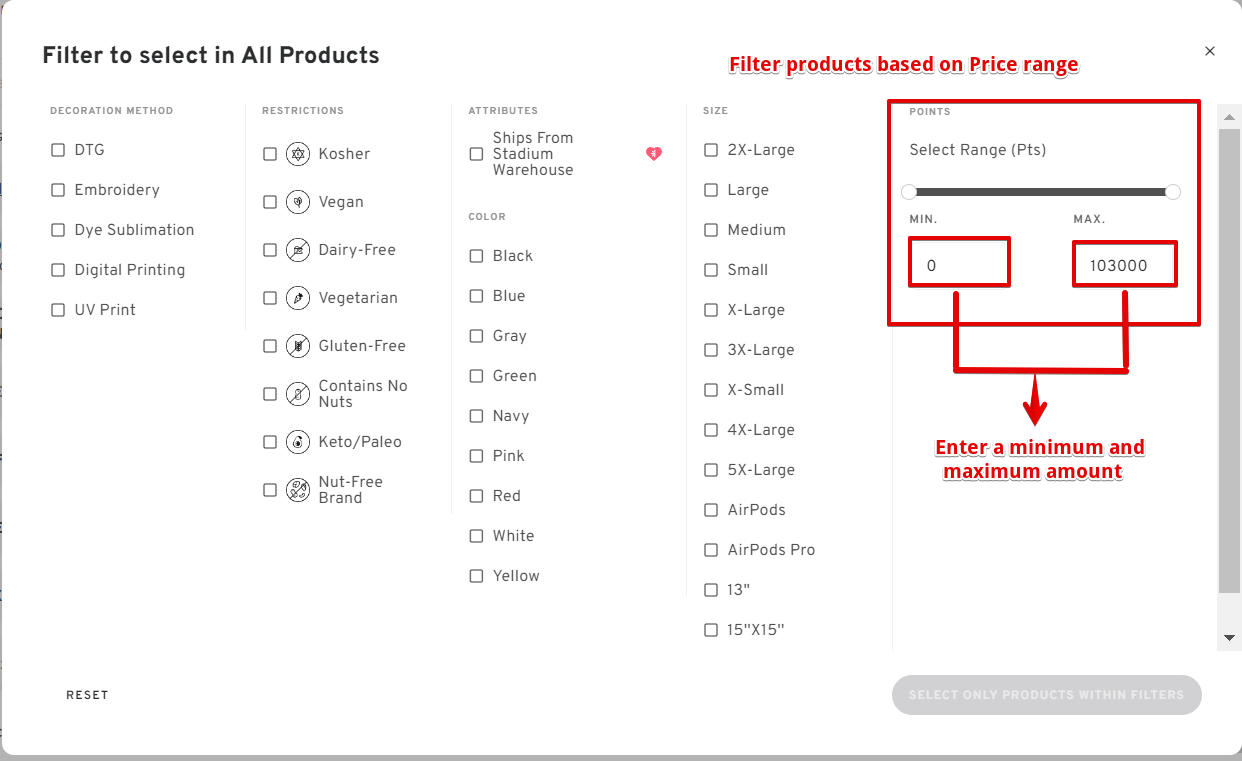Image resolution: width=1242 pixels, height=761 pixels.
Task: Click the pink heart warehouse icon
Action: point(654,154)
